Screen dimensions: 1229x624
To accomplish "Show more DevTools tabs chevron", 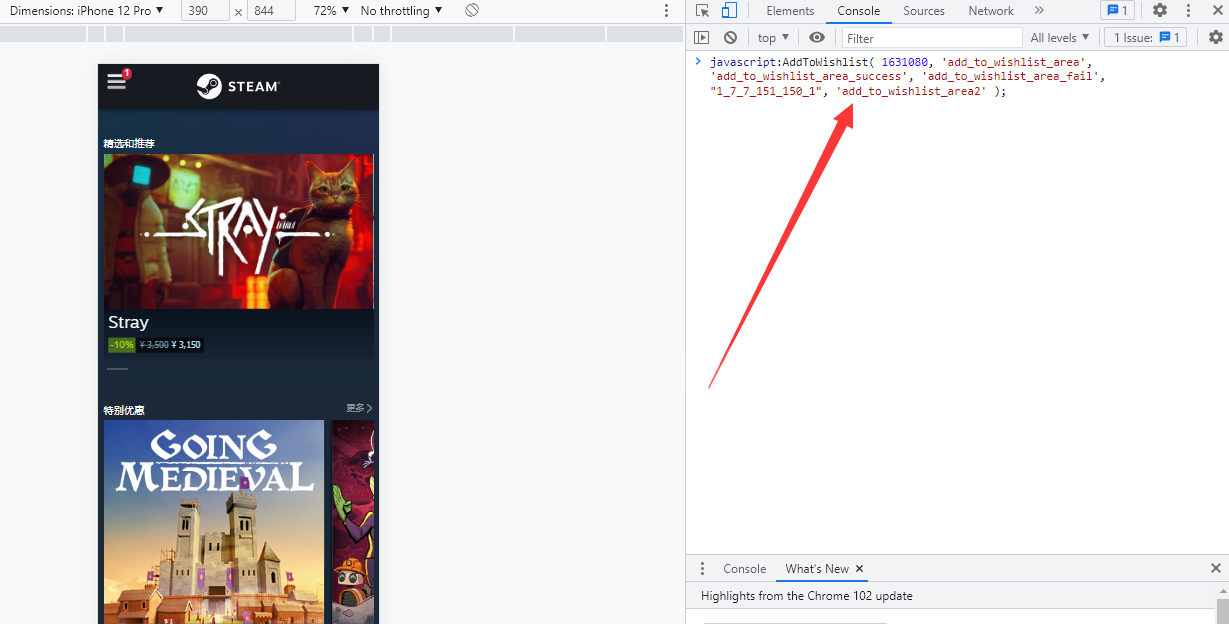I will [x=1039, y=10].
